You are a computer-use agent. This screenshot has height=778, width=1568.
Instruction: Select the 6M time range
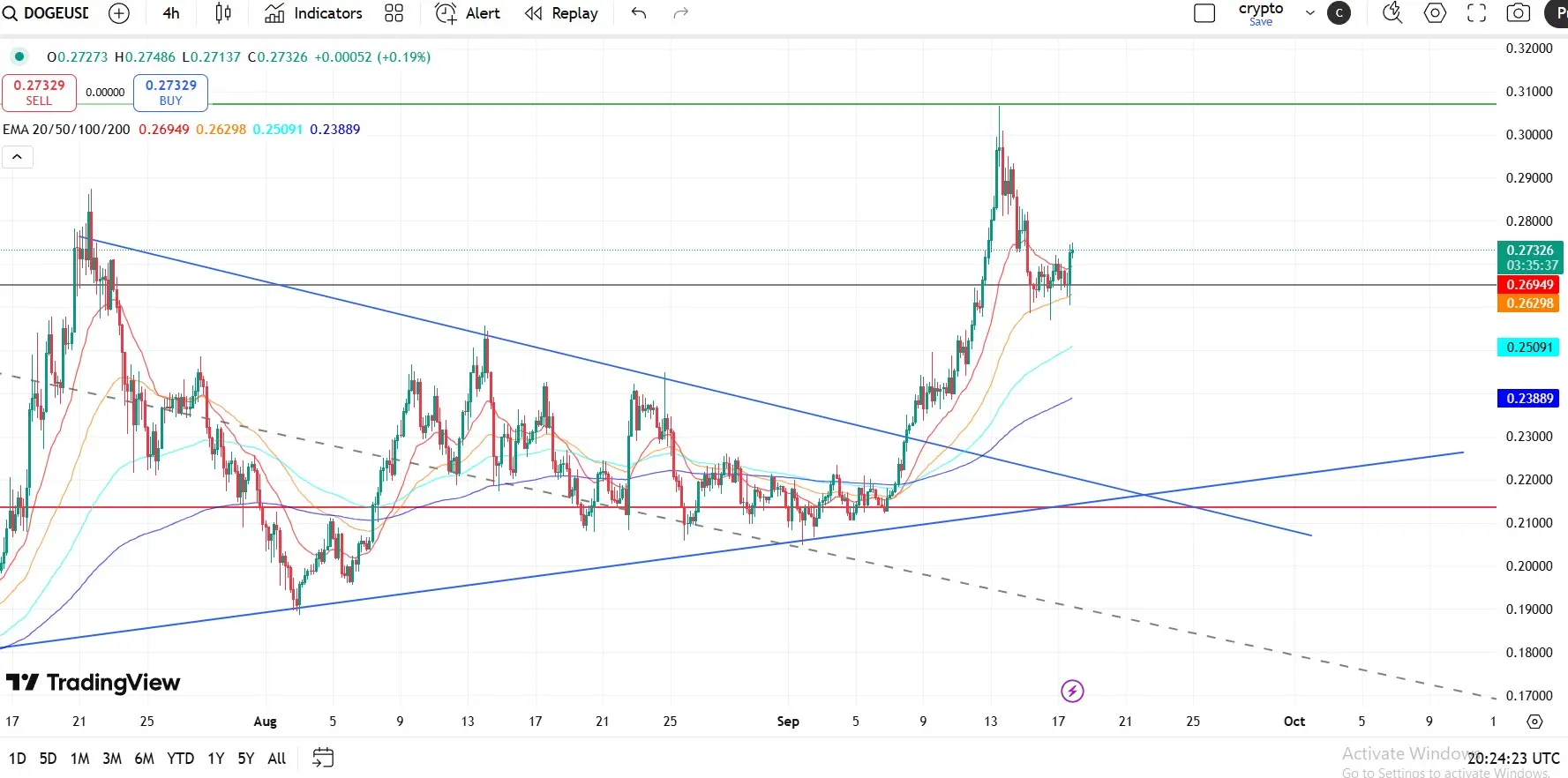pos(144,759)
